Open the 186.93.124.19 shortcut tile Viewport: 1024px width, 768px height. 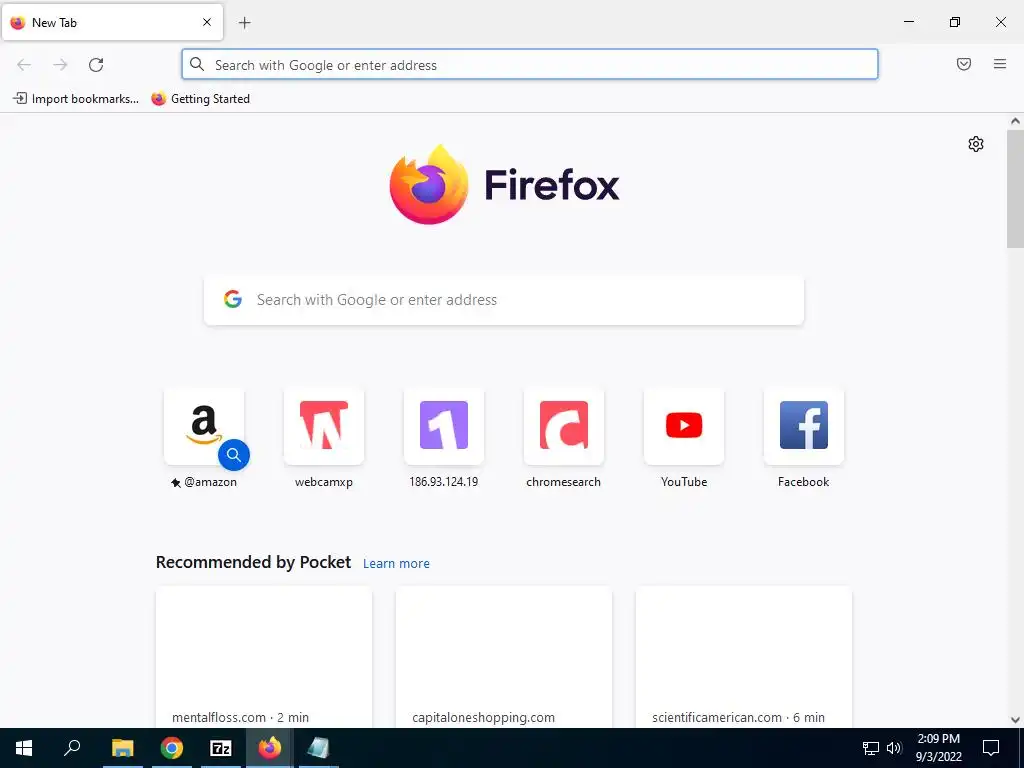[444, 426]
